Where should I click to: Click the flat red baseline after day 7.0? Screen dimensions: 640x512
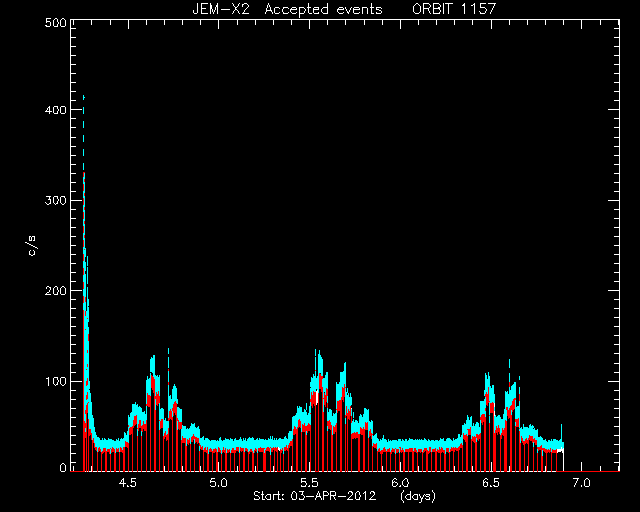click(592, 471)
